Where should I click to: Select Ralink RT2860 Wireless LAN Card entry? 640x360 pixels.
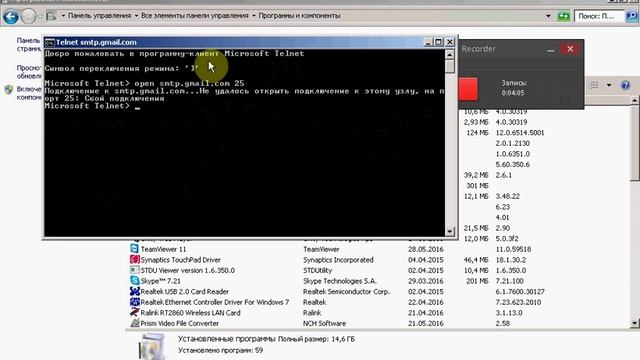pos(190,313)
